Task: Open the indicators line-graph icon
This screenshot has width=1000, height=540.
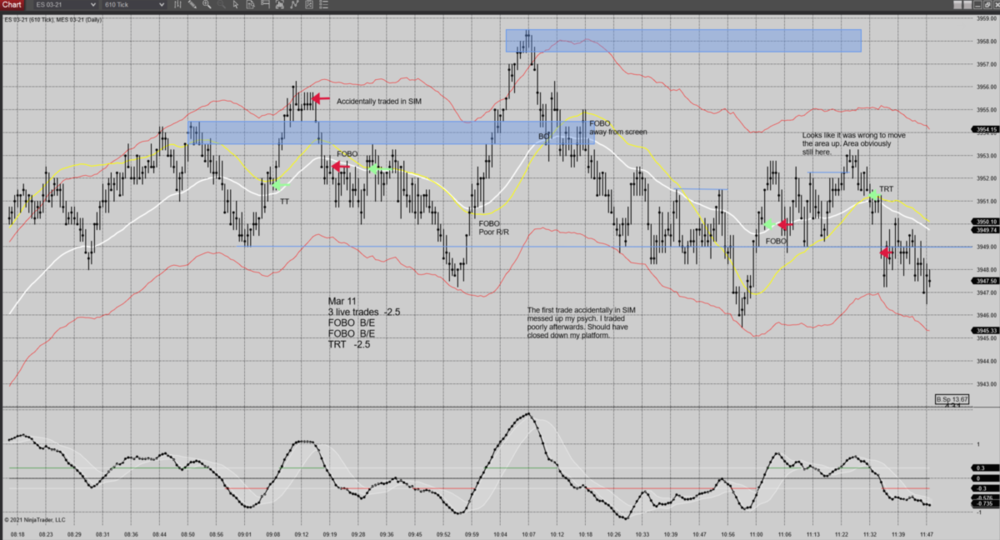Action: (x=294, y=5)
